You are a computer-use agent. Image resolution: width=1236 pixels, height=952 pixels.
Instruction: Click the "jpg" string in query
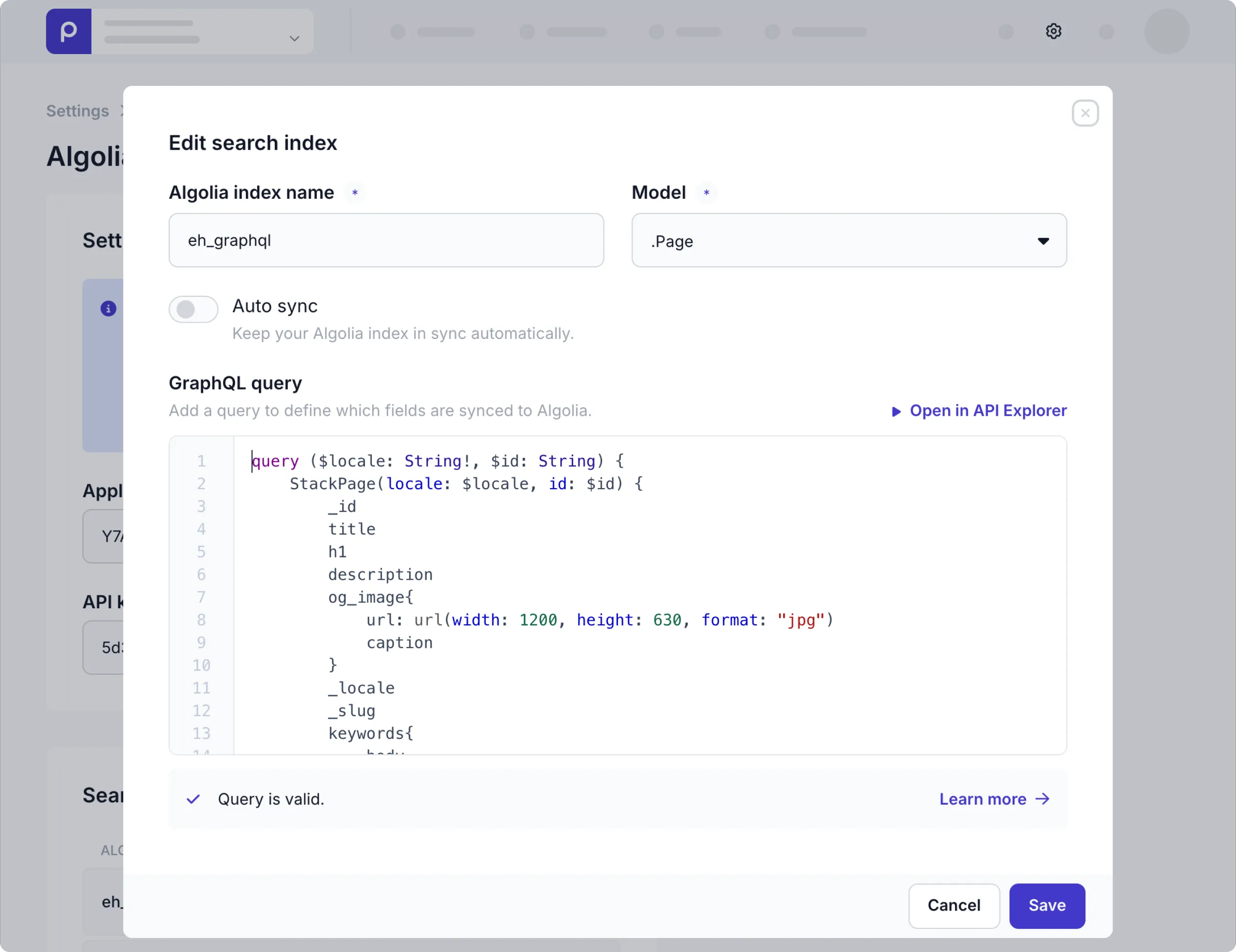pyautogui.click(x=801, y=620)
